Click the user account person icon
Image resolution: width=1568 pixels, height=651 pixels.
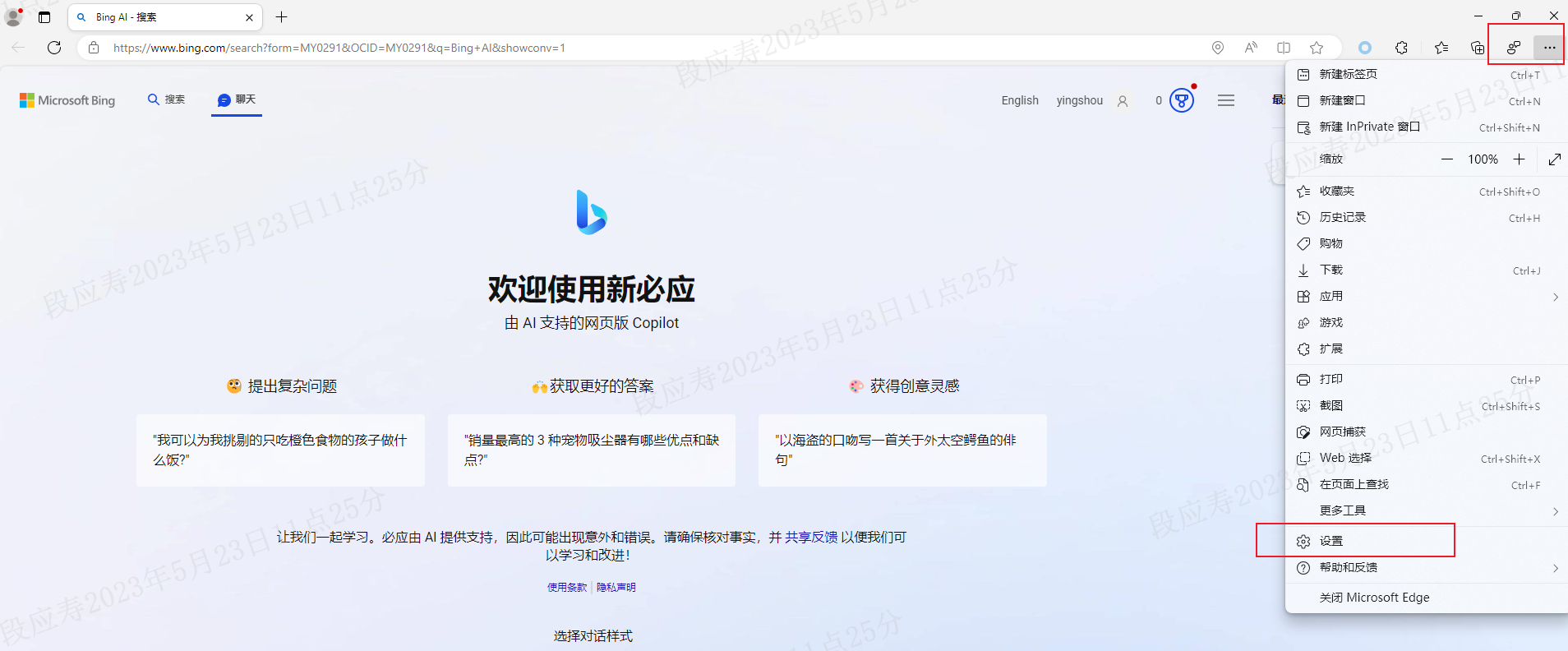(1123, 101)
